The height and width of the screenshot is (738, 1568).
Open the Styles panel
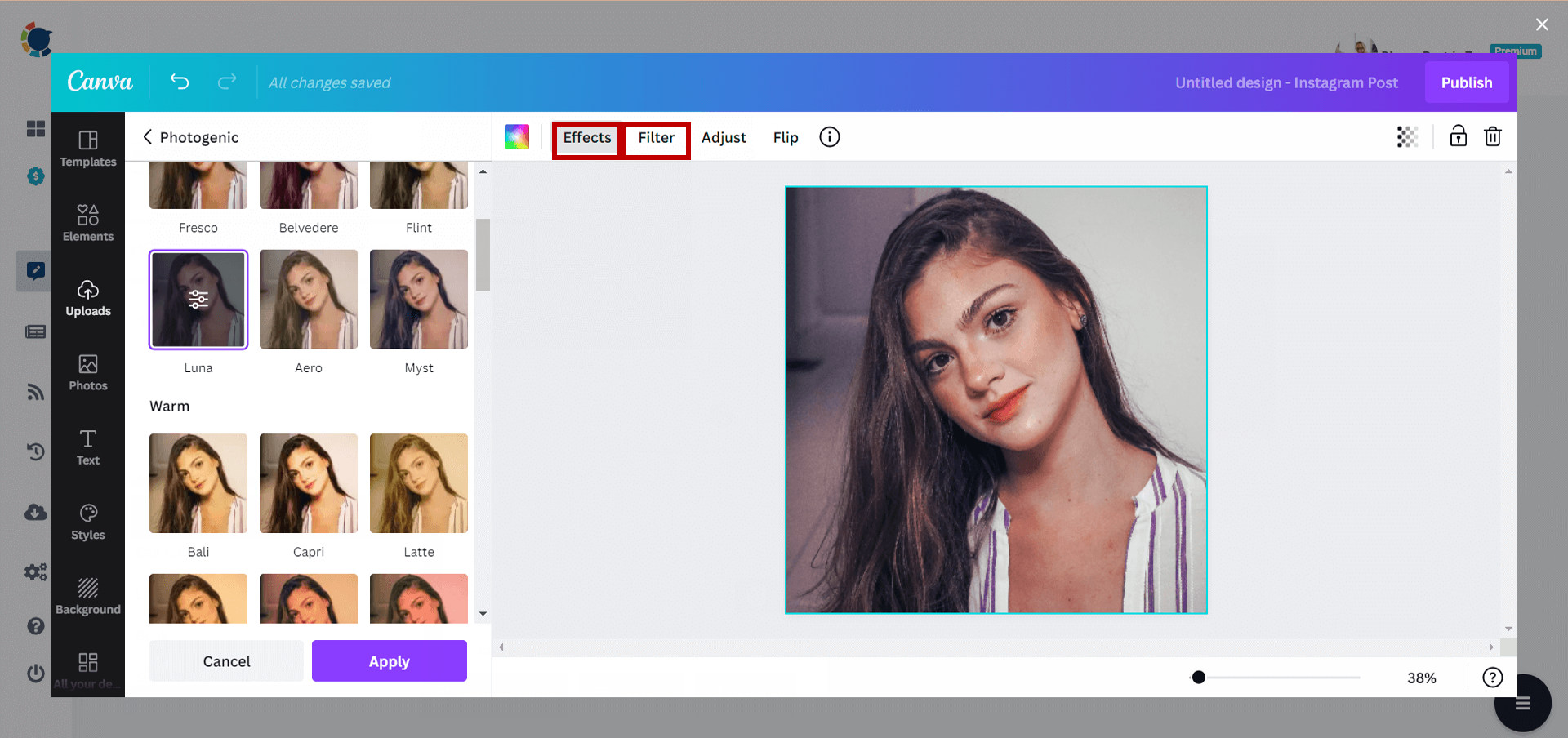click(x=88, y=521)
